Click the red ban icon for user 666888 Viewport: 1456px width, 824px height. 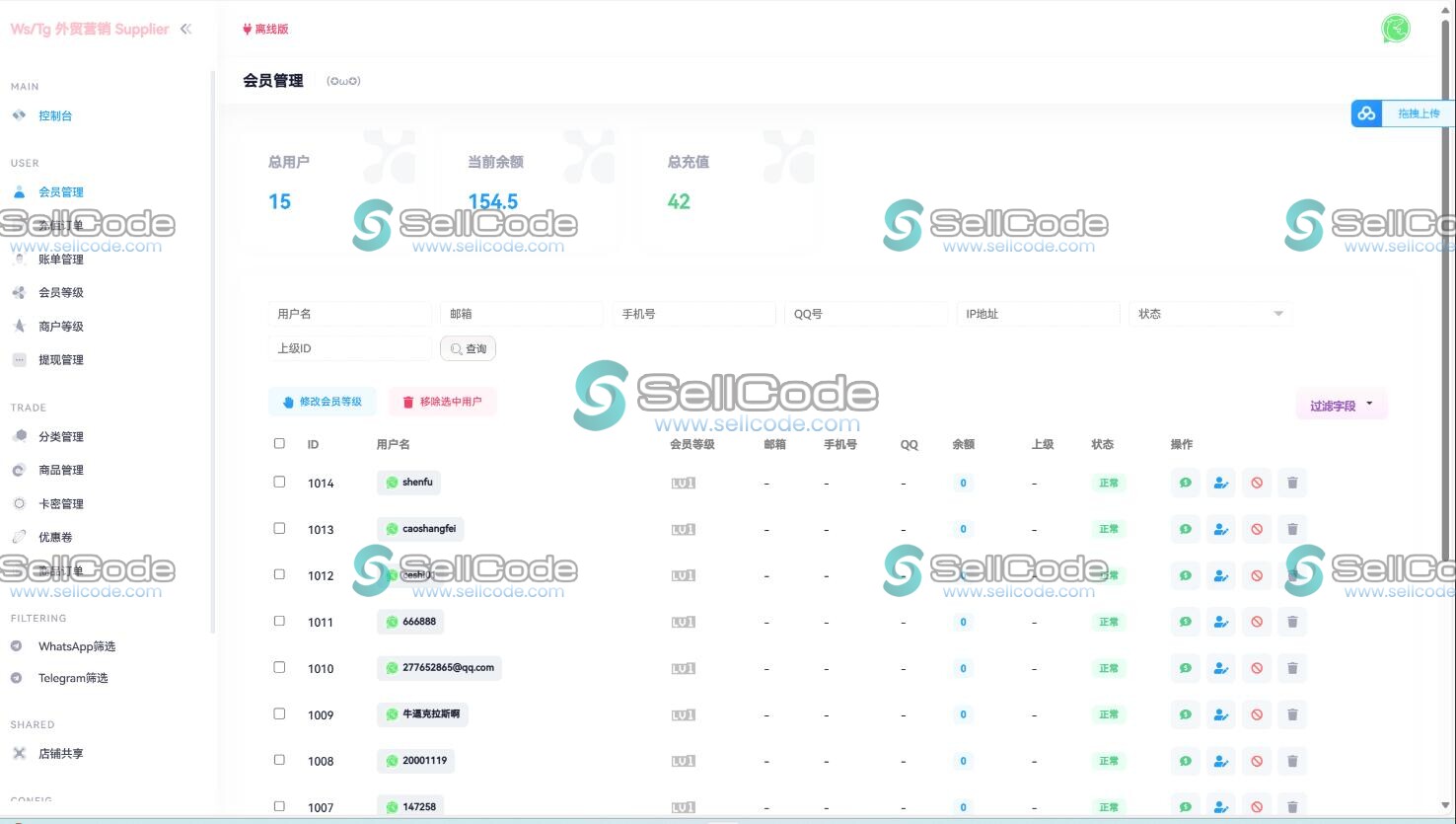click(x=1256, y=622)
